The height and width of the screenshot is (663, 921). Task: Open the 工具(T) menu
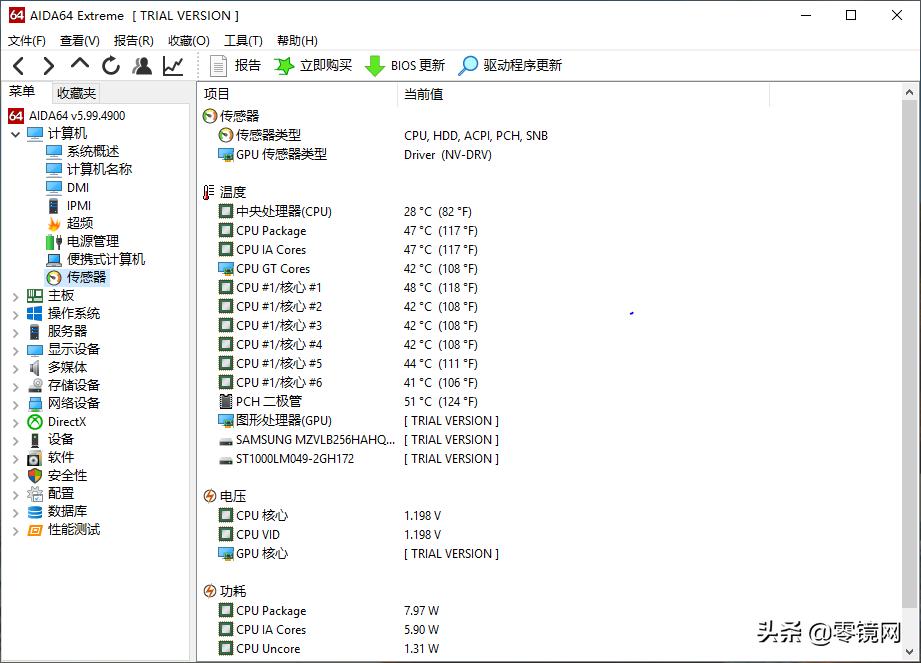point(243,40)
